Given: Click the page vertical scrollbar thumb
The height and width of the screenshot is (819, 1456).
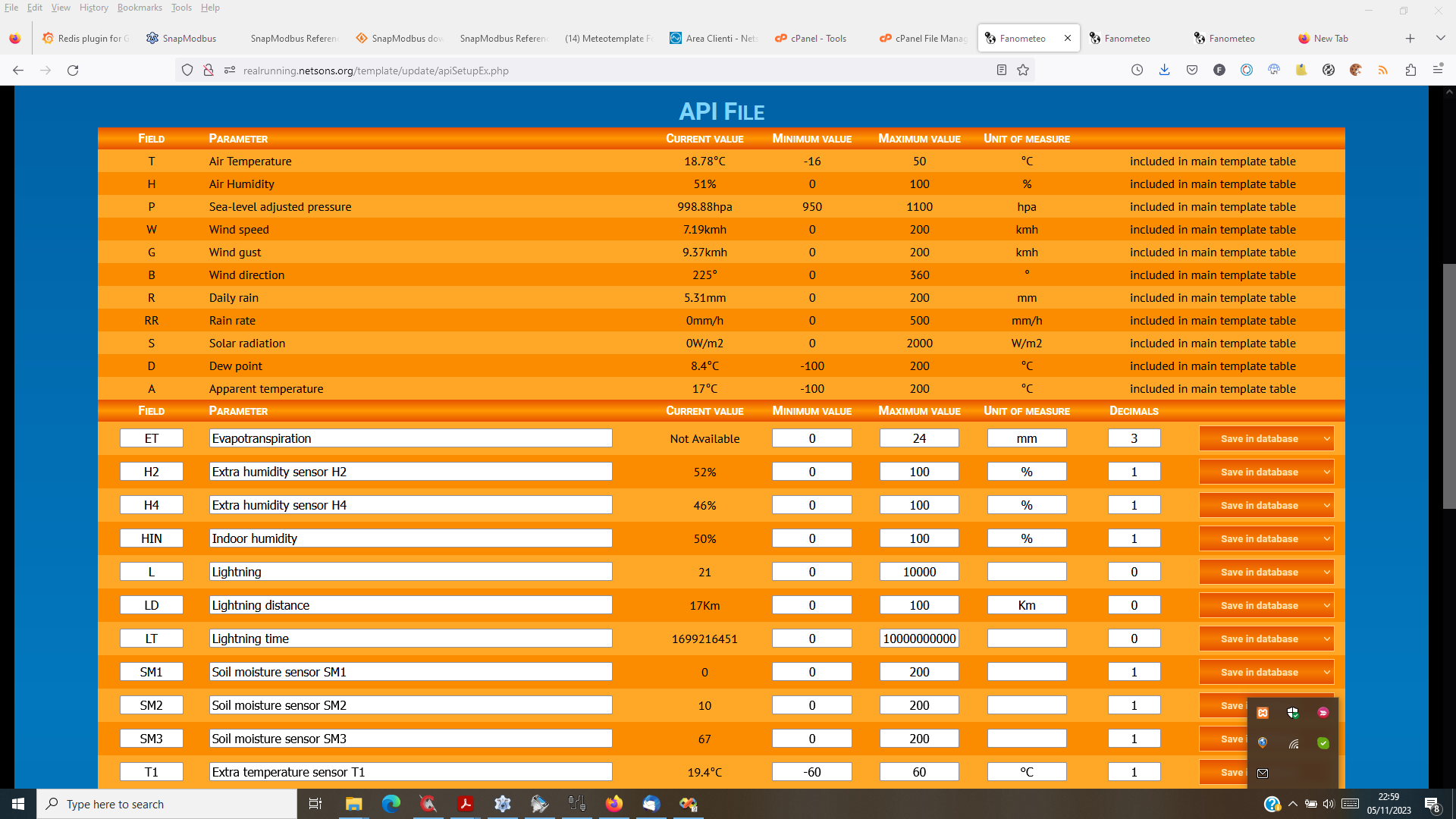Looking at the screenshot, I should [x=1448, y=386].
